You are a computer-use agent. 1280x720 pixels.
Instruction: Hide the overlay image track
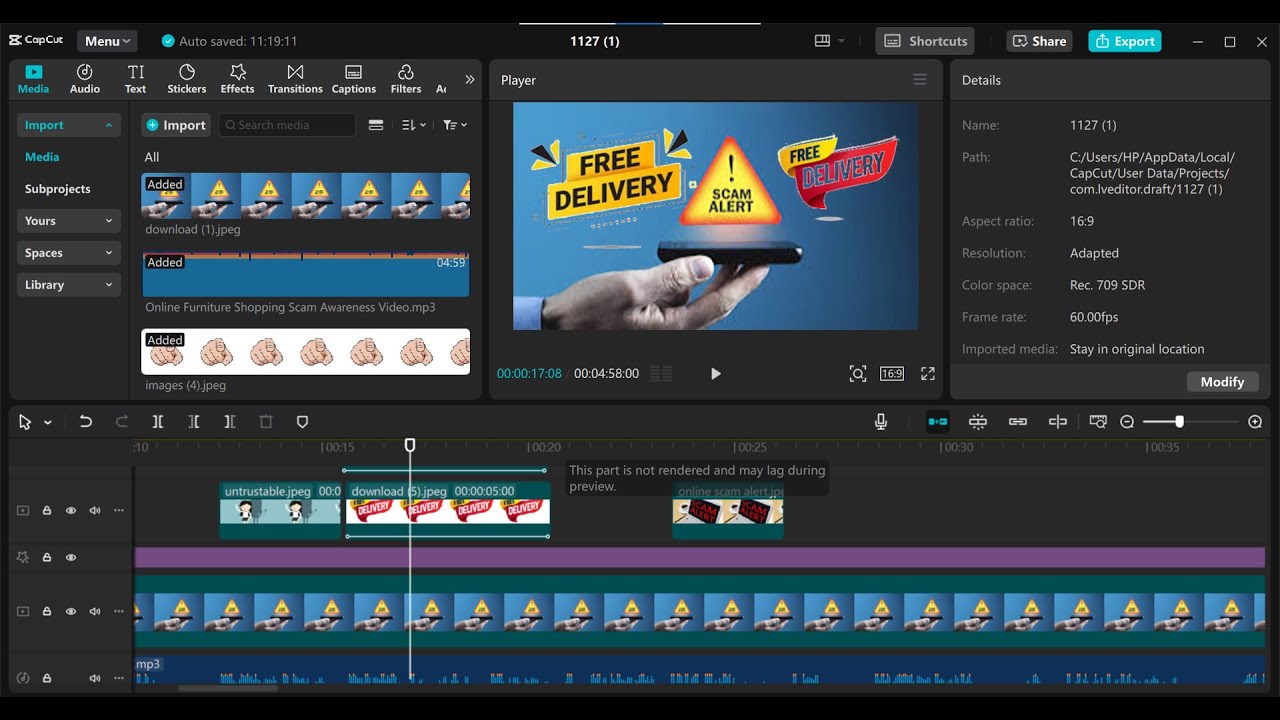coord(71,511)
